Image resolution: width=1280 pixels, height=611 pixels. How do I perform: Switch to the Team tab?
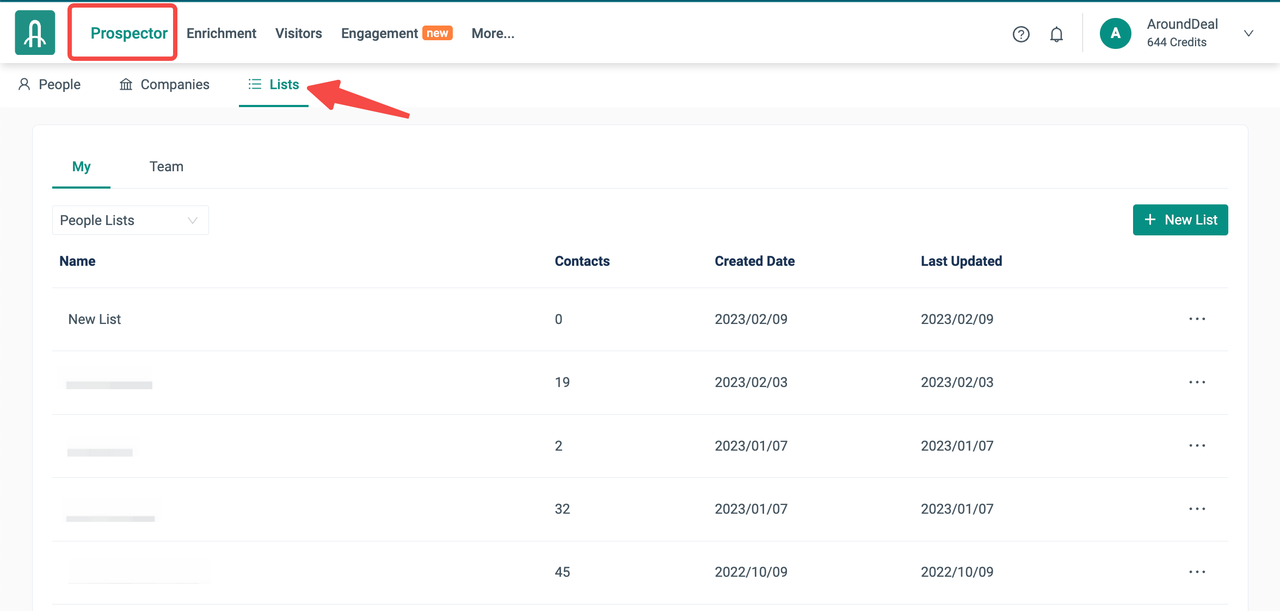pos(166,167)
